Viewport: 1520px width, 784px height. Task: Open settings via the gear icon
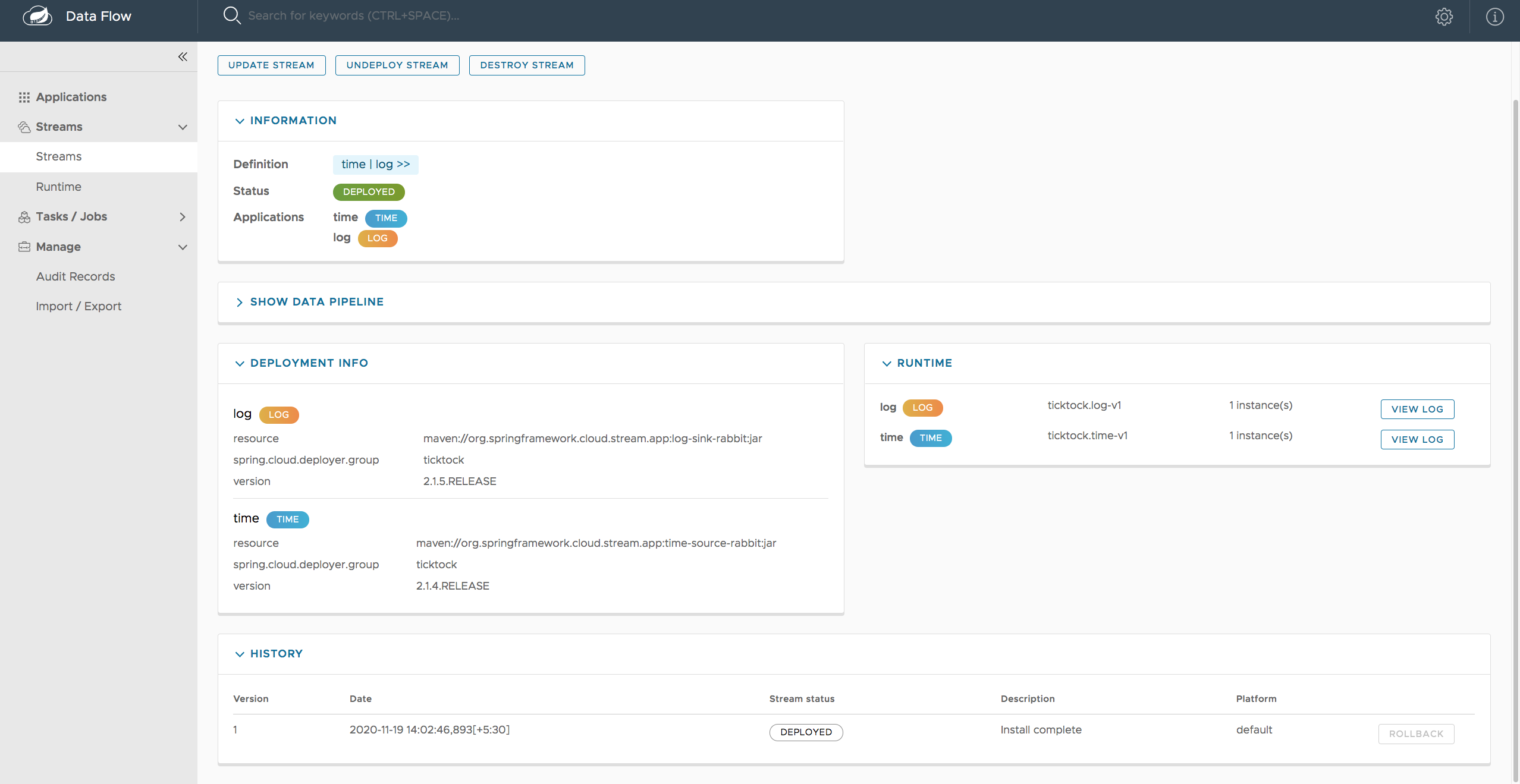pos(1444,17)
